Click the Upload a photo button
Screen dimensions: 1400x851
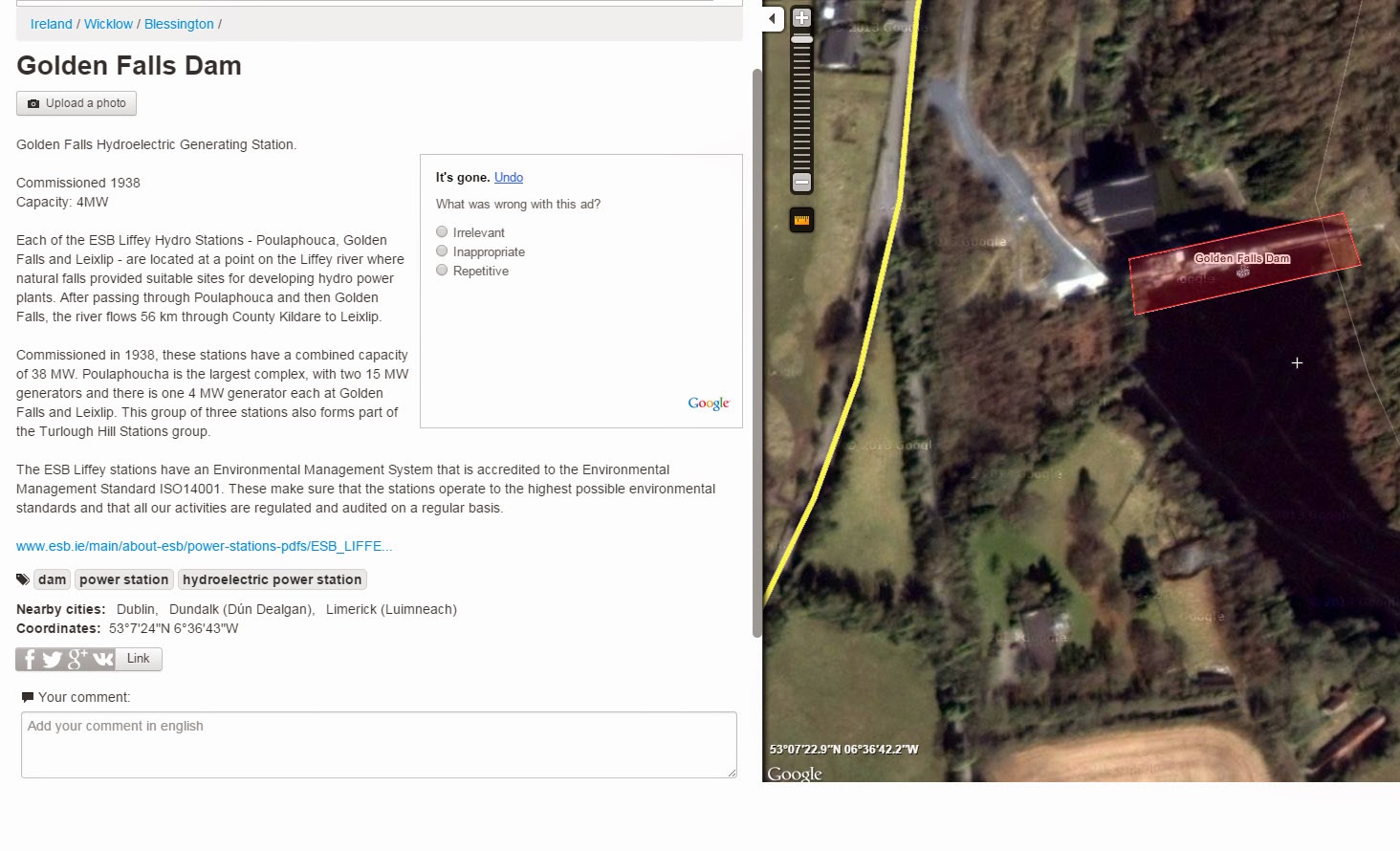(x=77, y=103)
